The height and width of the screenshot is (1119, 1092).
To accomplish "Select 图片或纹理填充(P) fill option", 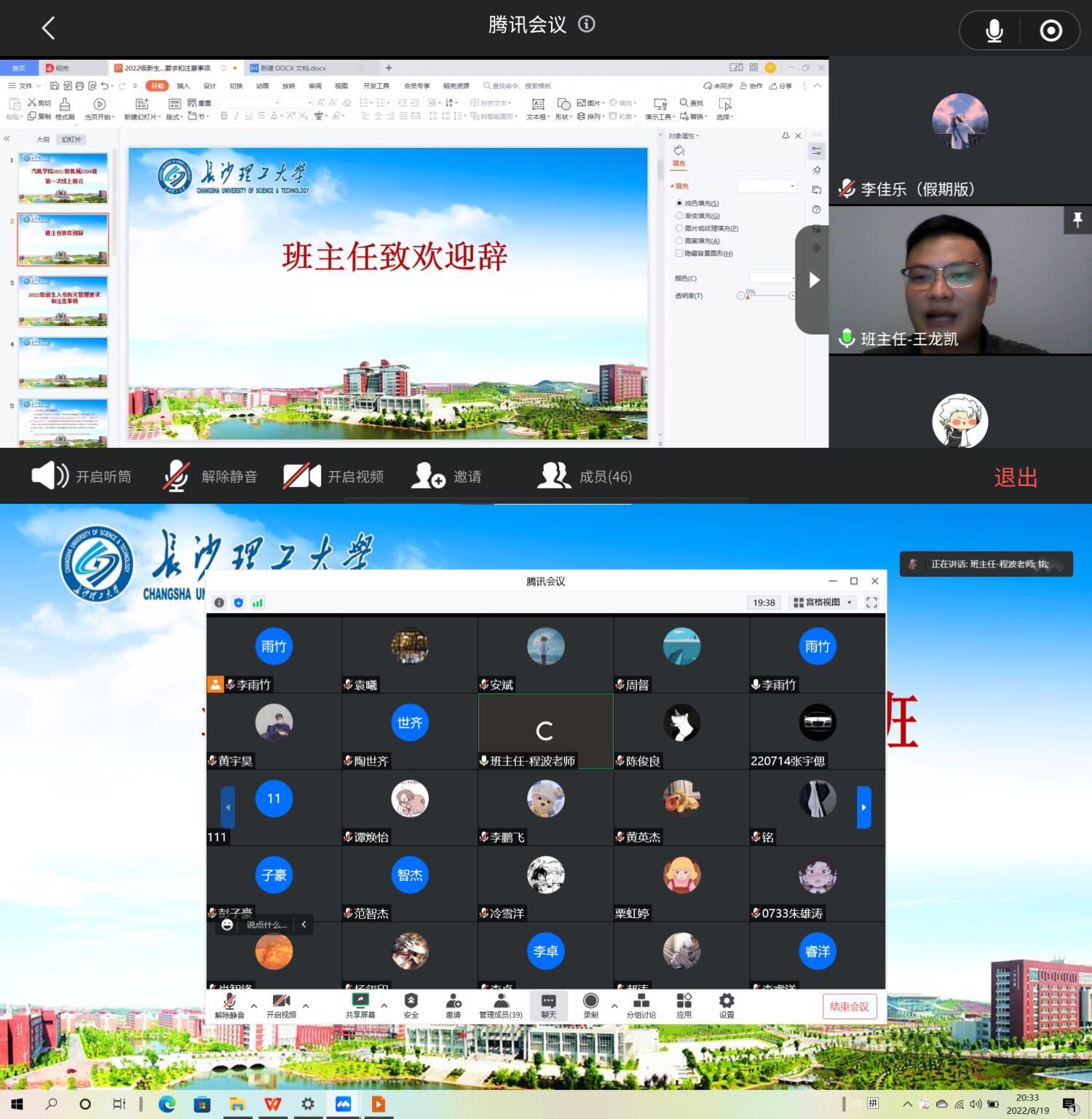I will point(679,229).
